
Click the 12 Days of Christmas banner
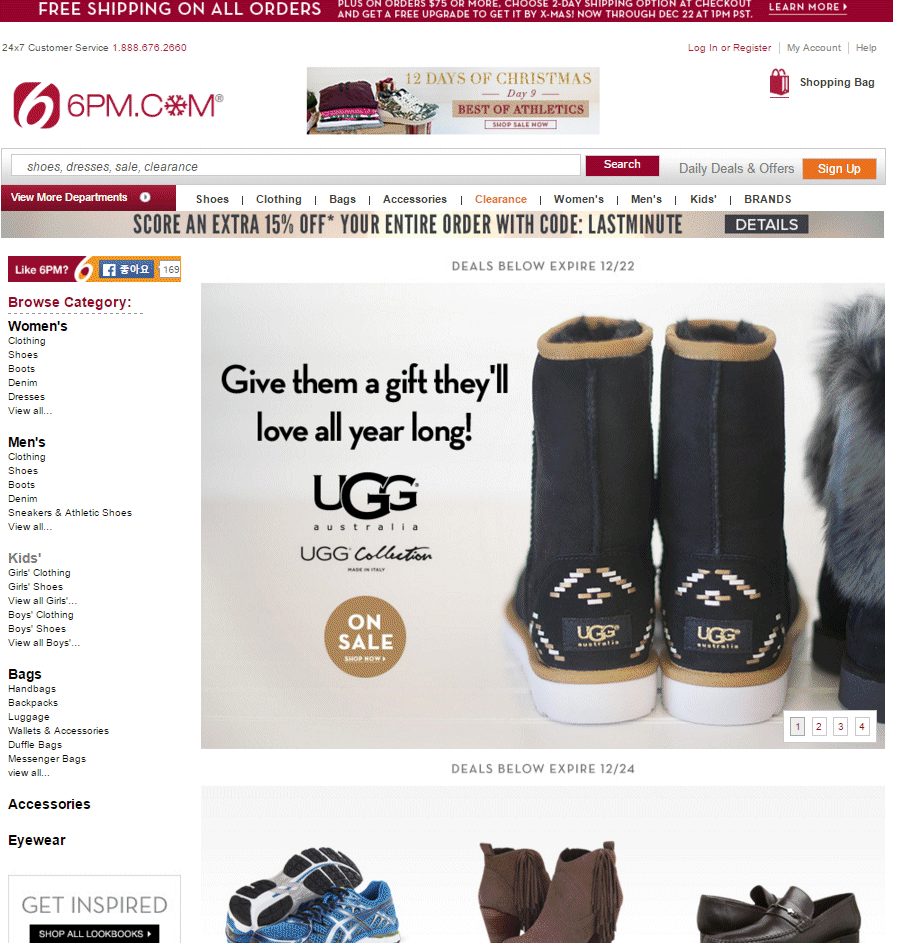click(x=453, y=100)
